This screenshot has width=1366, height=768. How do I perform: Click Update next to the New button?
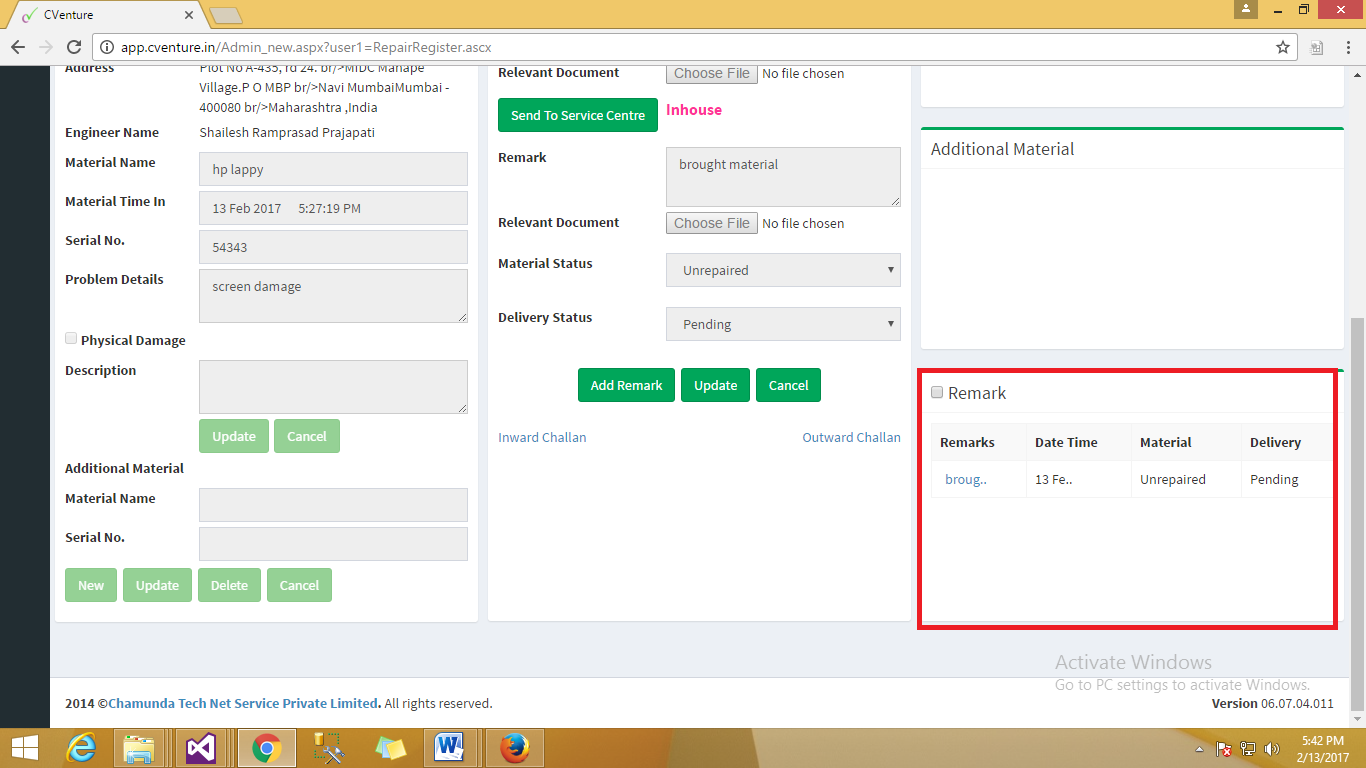point(157,585)
